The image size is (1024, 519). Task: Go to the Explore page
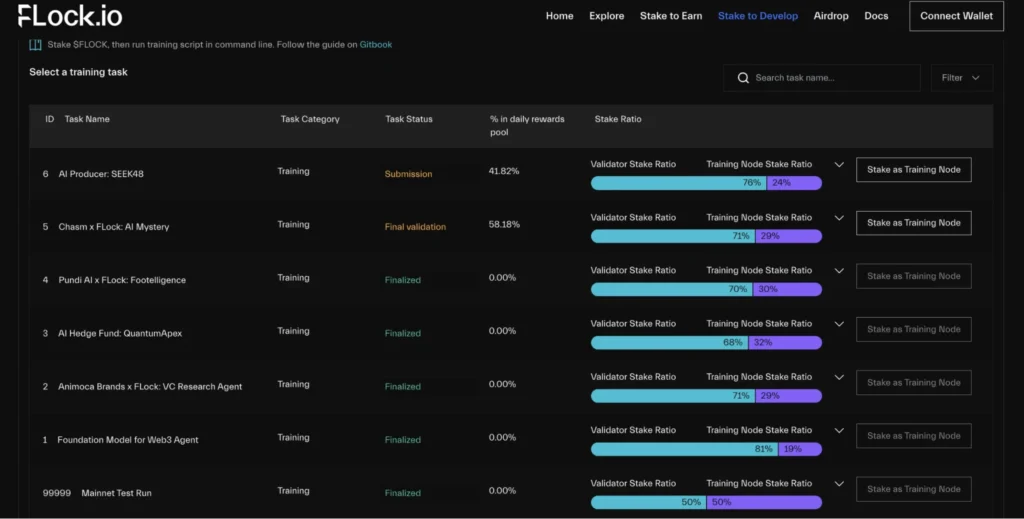point(606,16)
